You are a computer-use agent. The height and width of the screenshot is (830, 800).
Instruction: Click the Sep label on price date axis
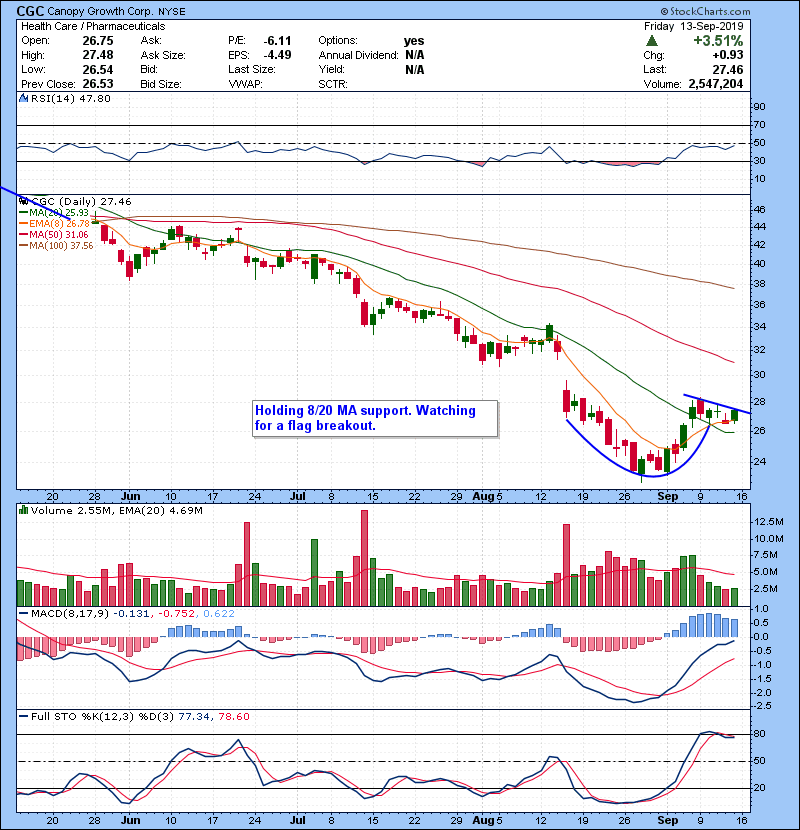[667, 497]
